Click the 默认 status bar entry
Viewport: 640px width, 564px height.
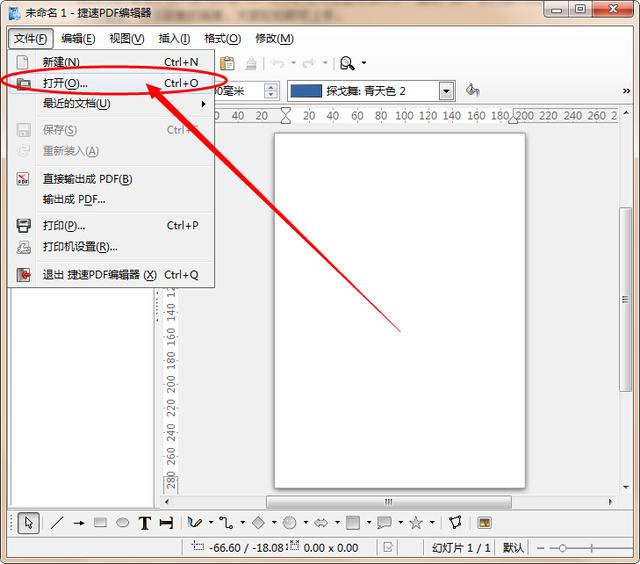coord(513,548)
